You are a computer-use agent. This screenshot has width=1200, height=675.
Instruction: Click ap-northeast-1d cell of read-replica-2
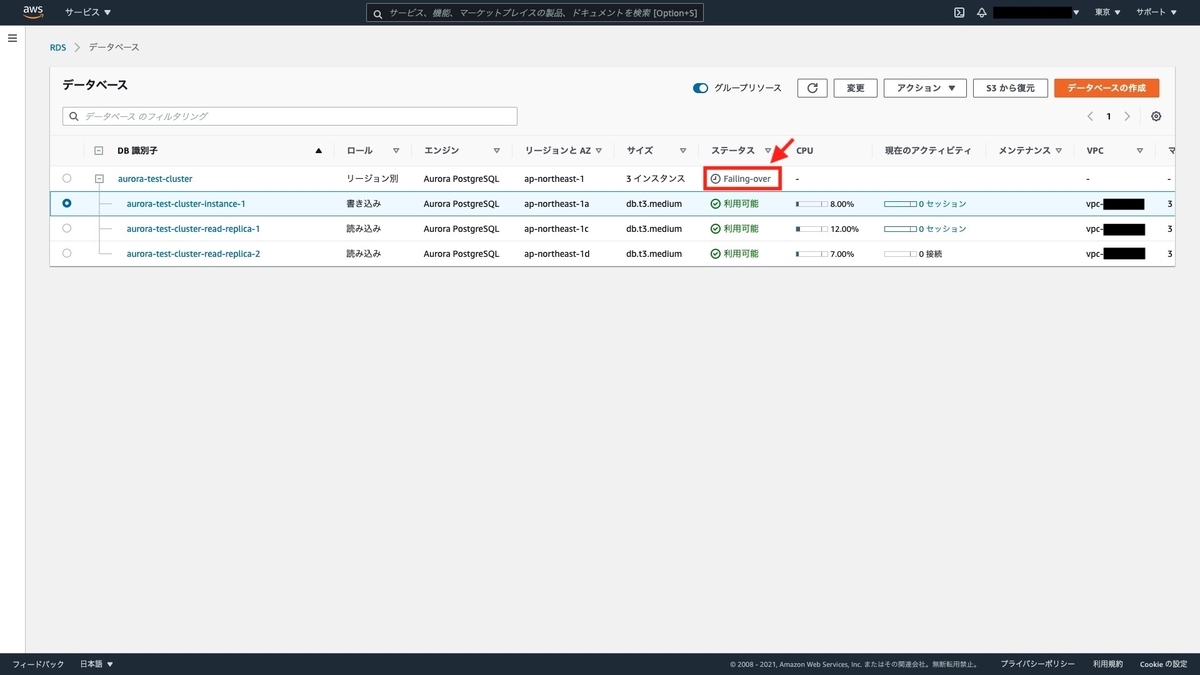[x=557, y=254]
